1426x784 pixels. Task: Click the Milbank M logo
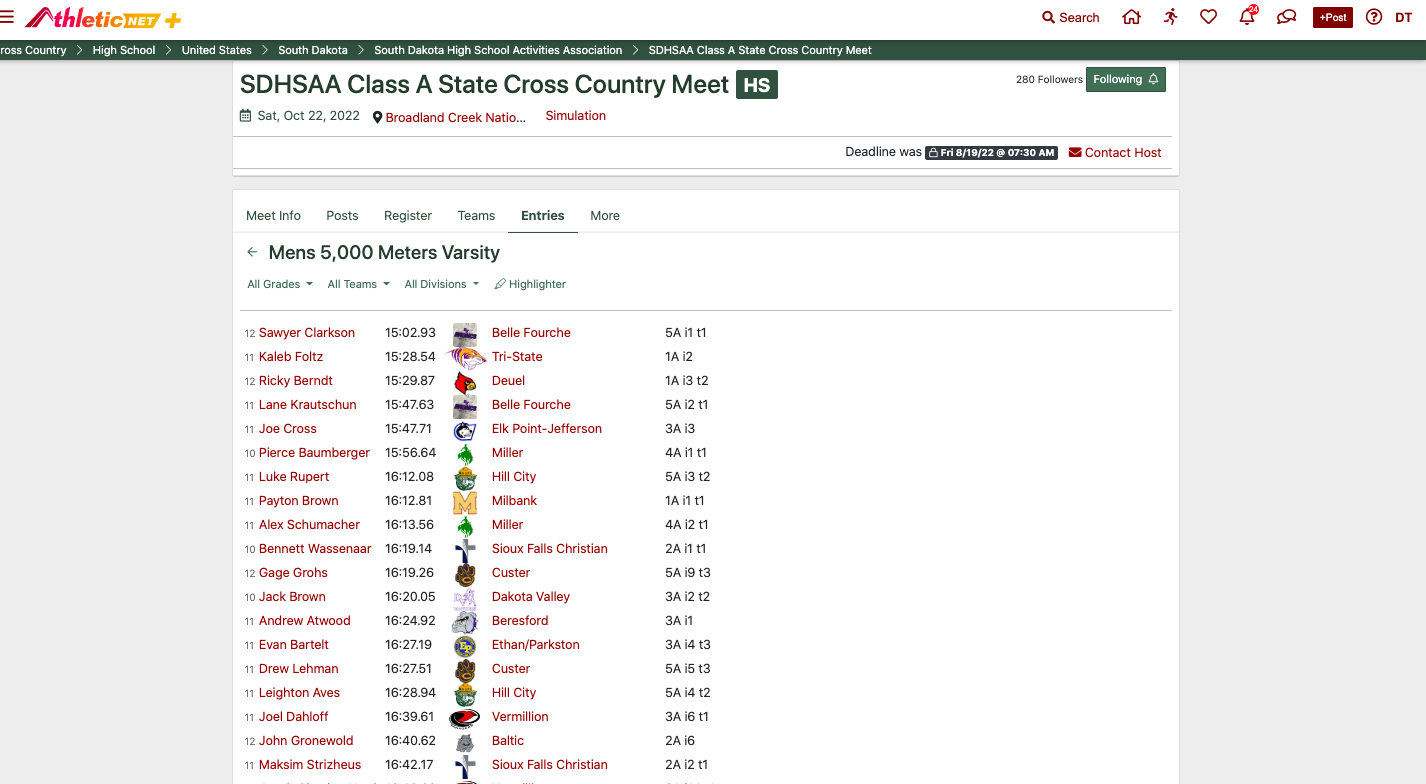click(465, 502)
